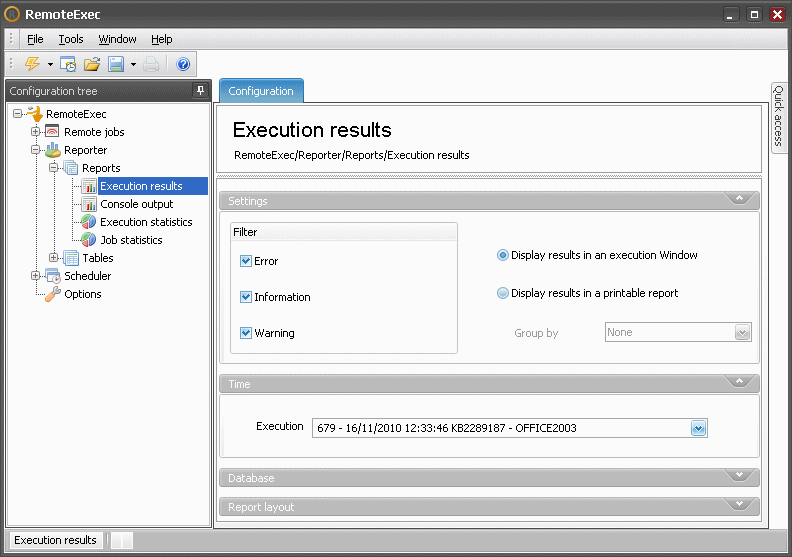Screen dimensions: 792x557
Task: Click the lightning bolt execute icon
Action: click(x=32, y=64)
